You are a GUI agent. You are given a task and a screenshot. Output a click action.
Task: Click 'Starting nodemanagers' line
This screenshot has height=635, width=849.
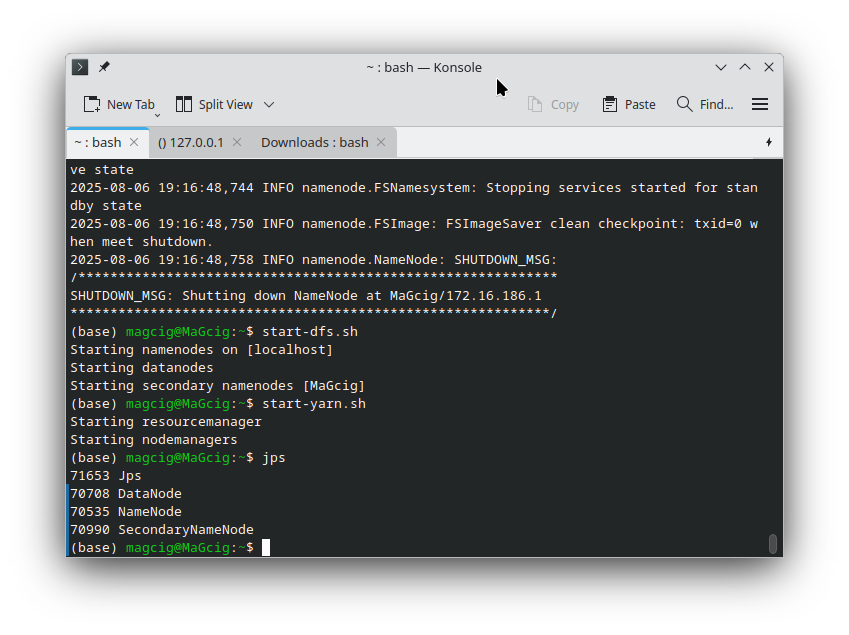tap(154, 440)
